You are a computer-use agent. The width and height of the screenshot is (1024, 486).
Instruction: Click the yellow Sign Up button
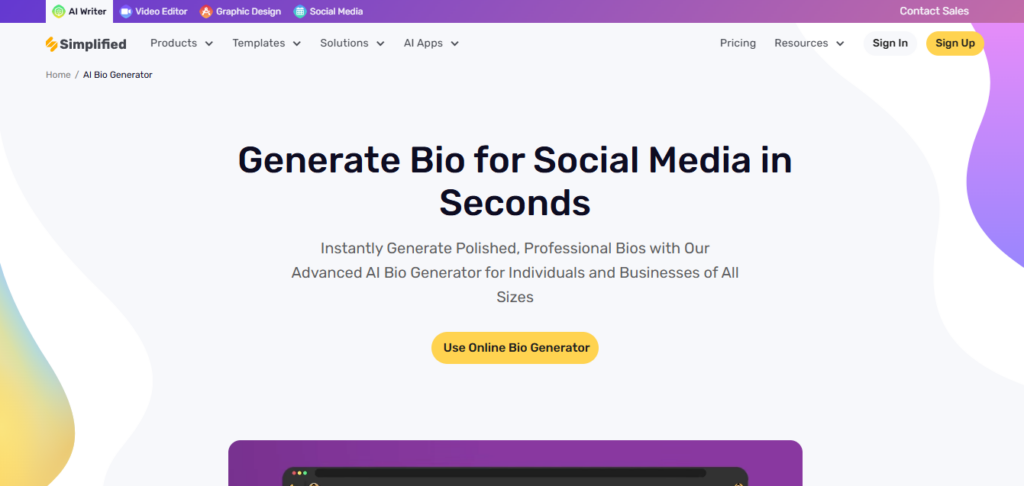(x=955, y=43)
